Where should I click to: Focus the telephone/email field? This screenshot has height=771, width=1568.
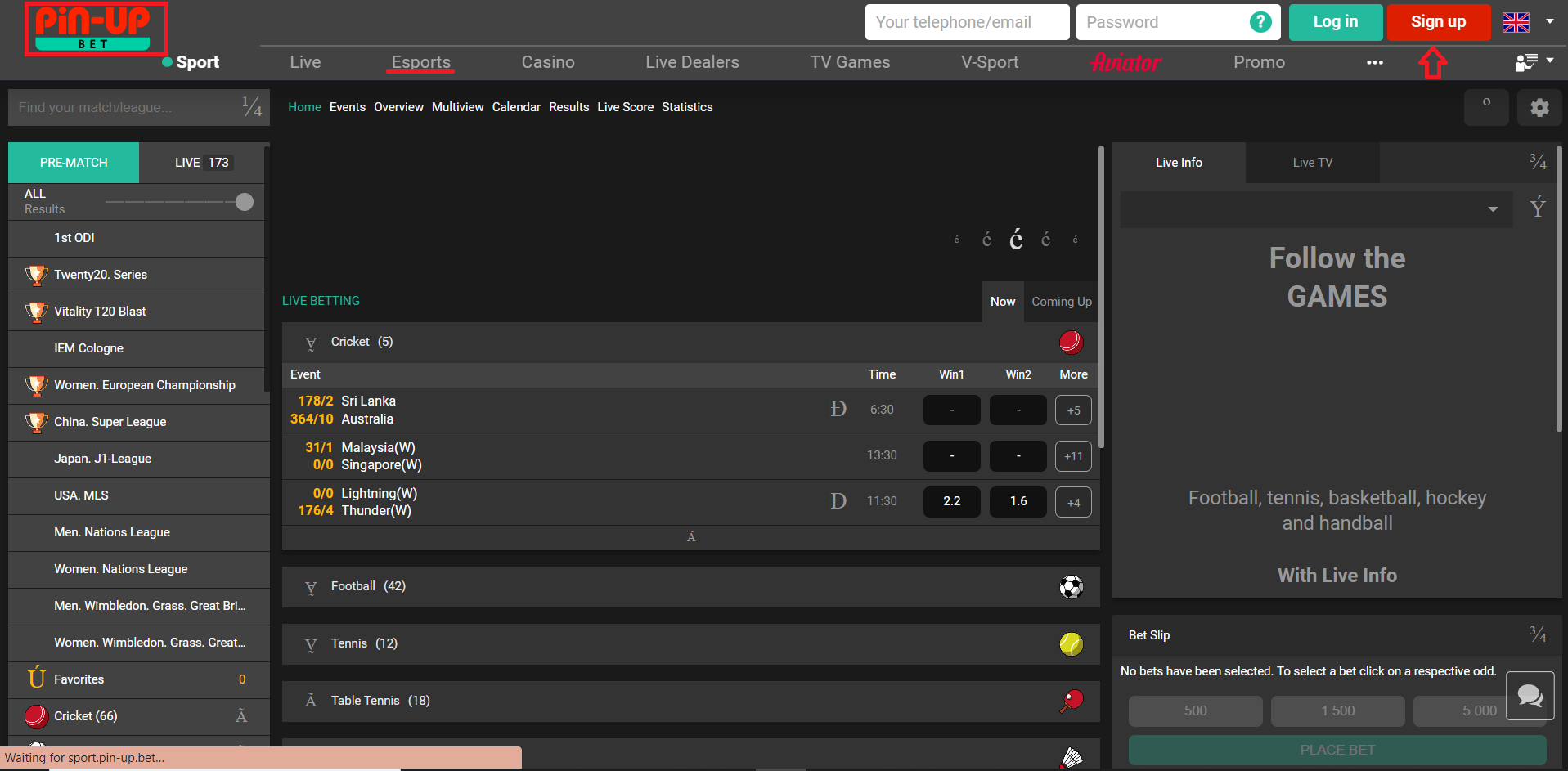coord(968,22)
